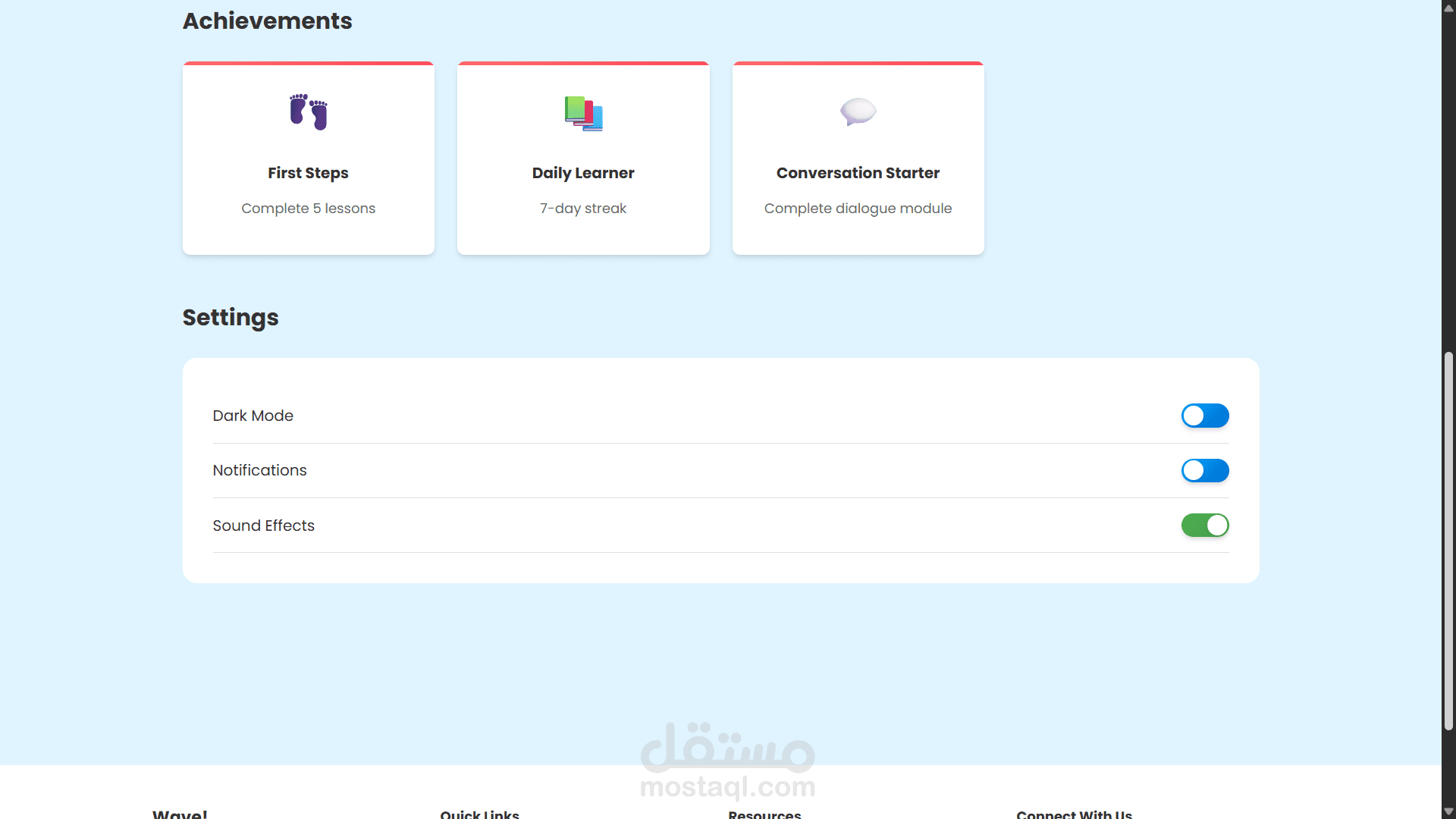
Task: Toggle the Dark Mode switch
Action: 1204,416
